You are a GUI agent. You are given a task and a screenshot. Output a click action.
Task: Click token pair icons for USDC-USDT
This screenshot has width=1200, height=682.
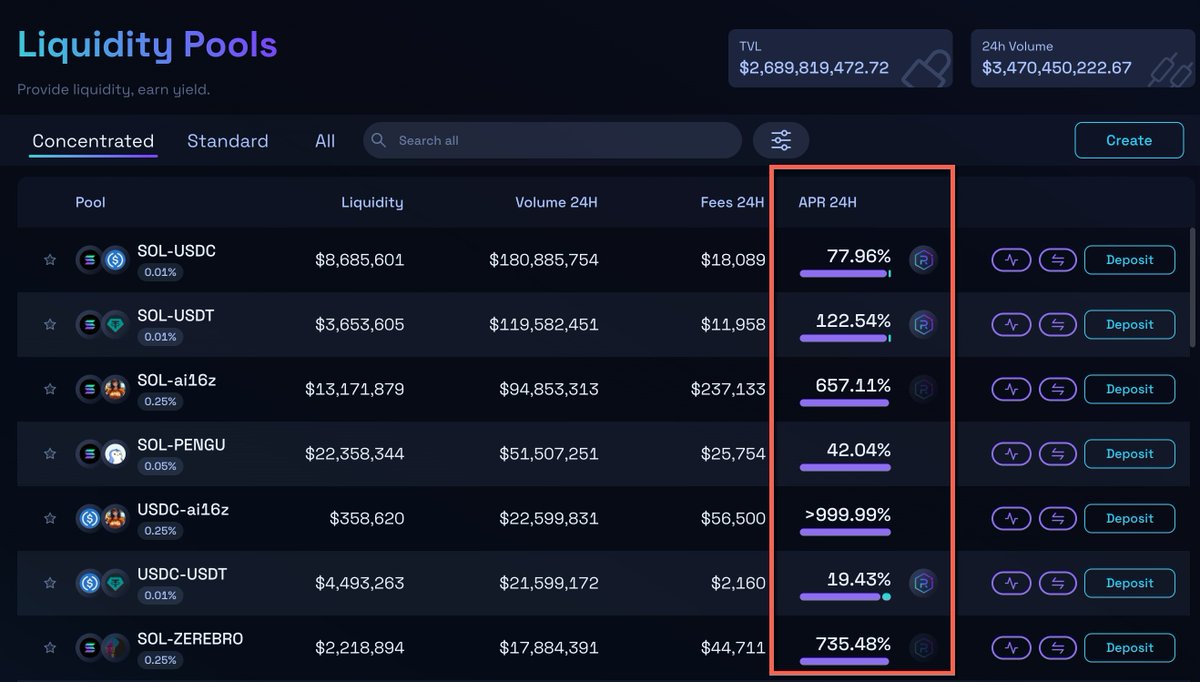(103, 583)
